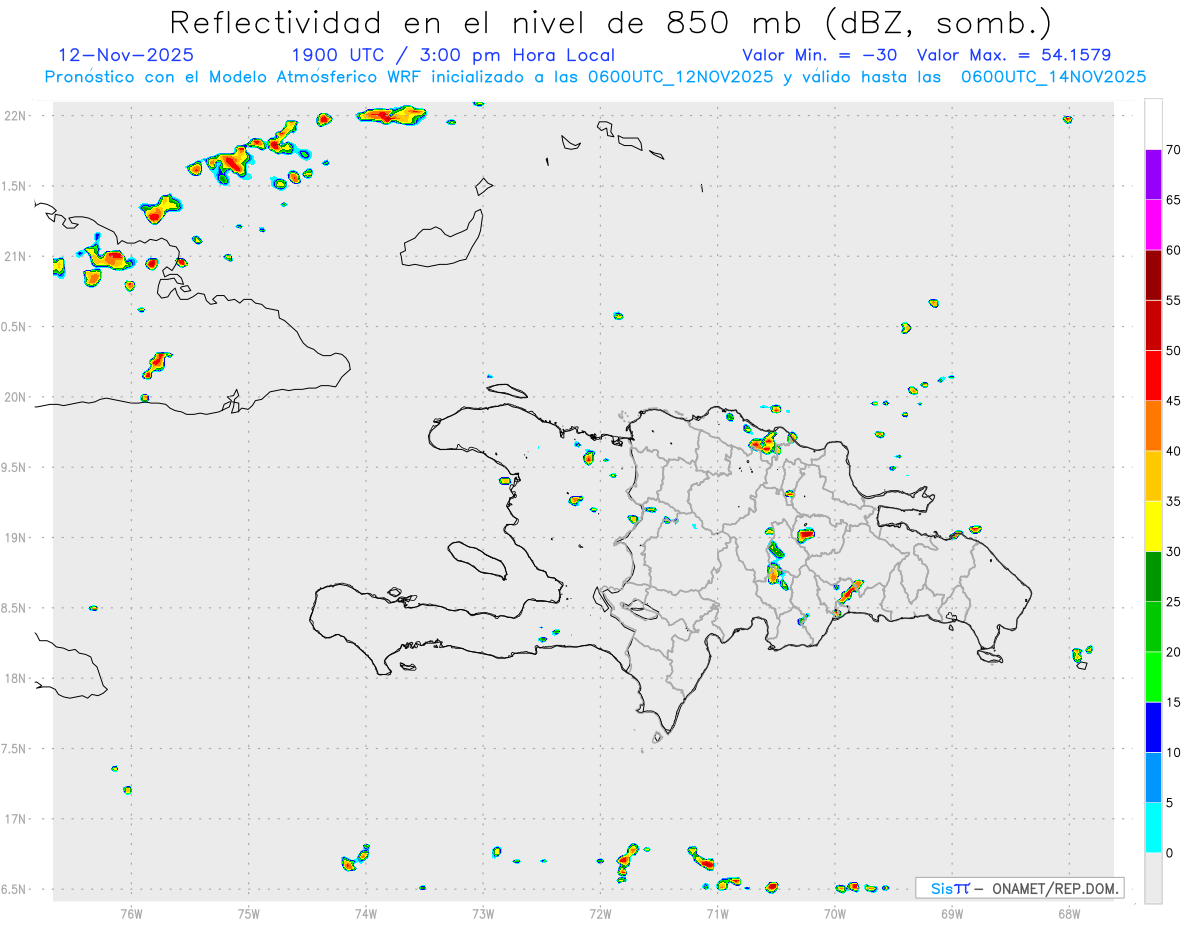
Task: Click the 'ONAMET/REP.DOM.' credit label
Action: (1056, 888)
